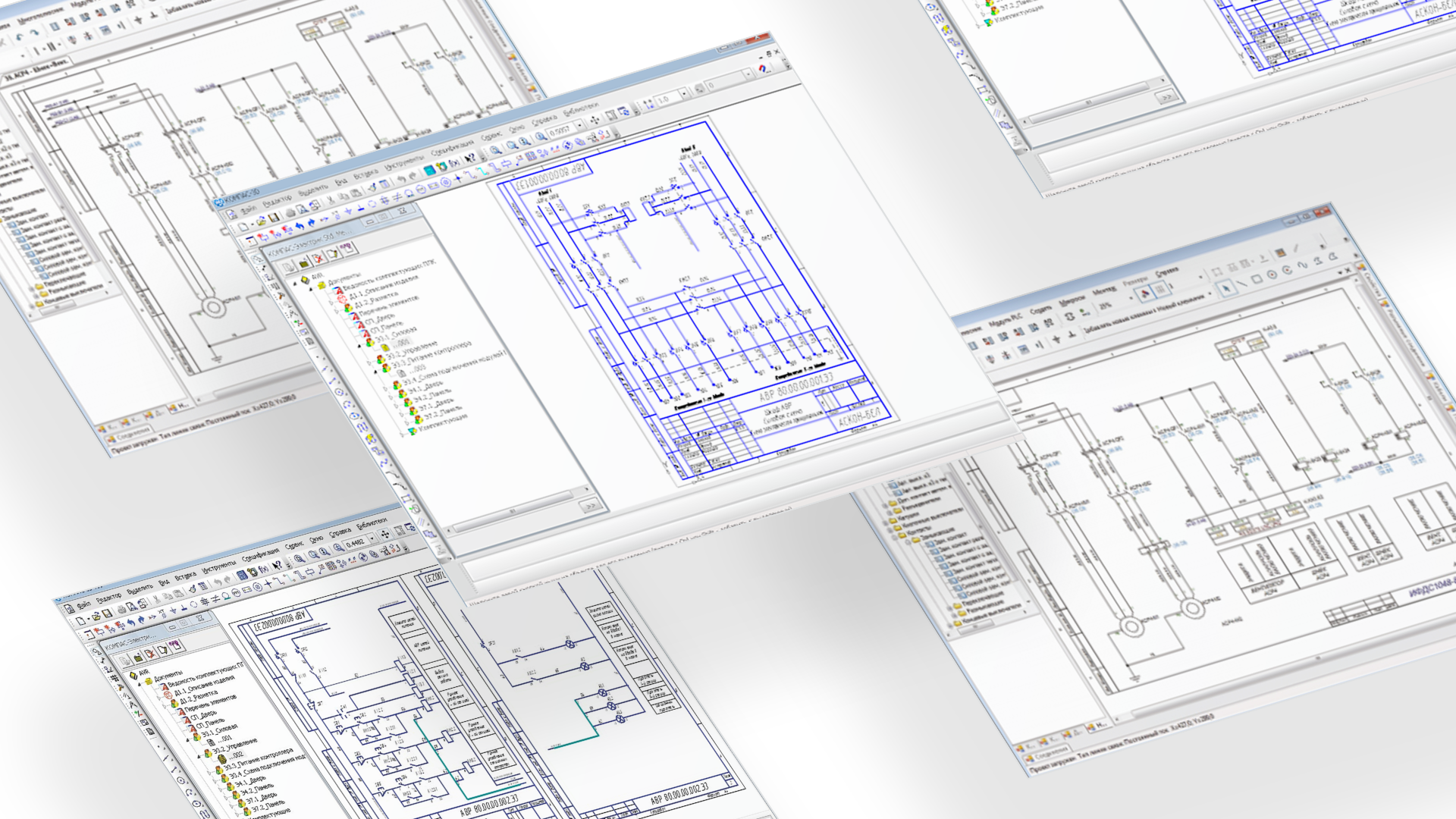This screenshot has height=819, width=1456.
Task: Select Замыкающие folder in right window tree
Action: pyautogui.click(x=937, y=534)
